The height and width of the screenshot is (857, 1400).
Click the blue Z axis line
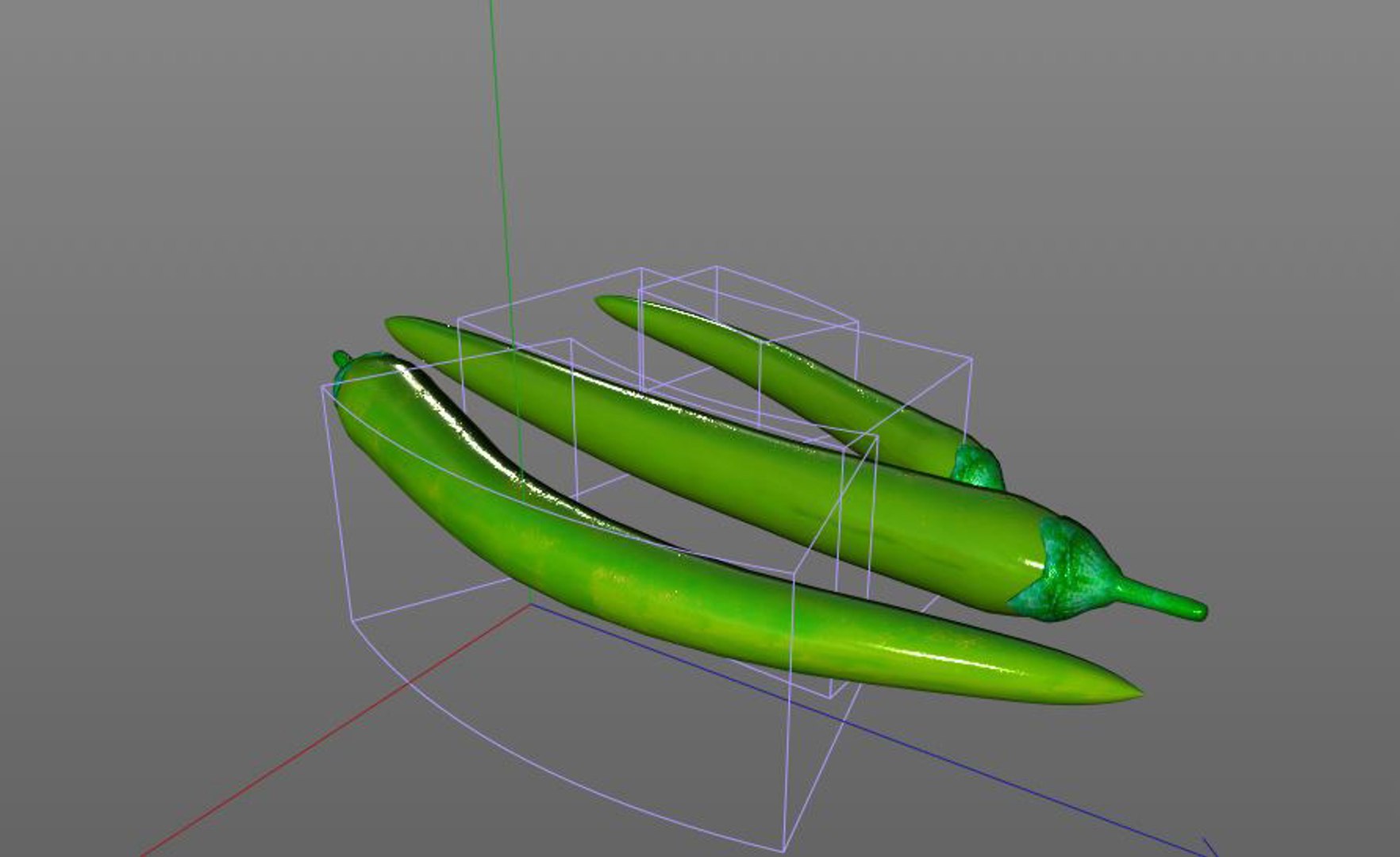point(873,730)
